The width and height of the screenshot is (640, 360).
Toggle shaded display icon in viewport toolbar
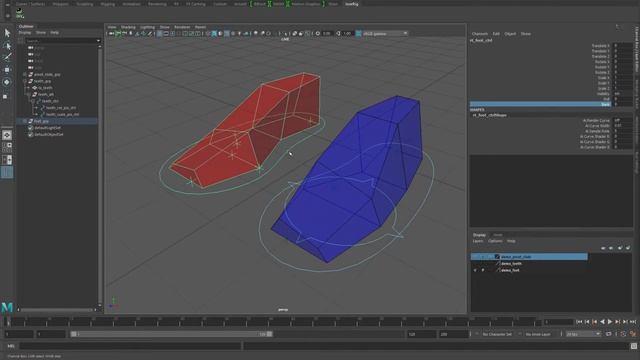click(x=214, y=33)
